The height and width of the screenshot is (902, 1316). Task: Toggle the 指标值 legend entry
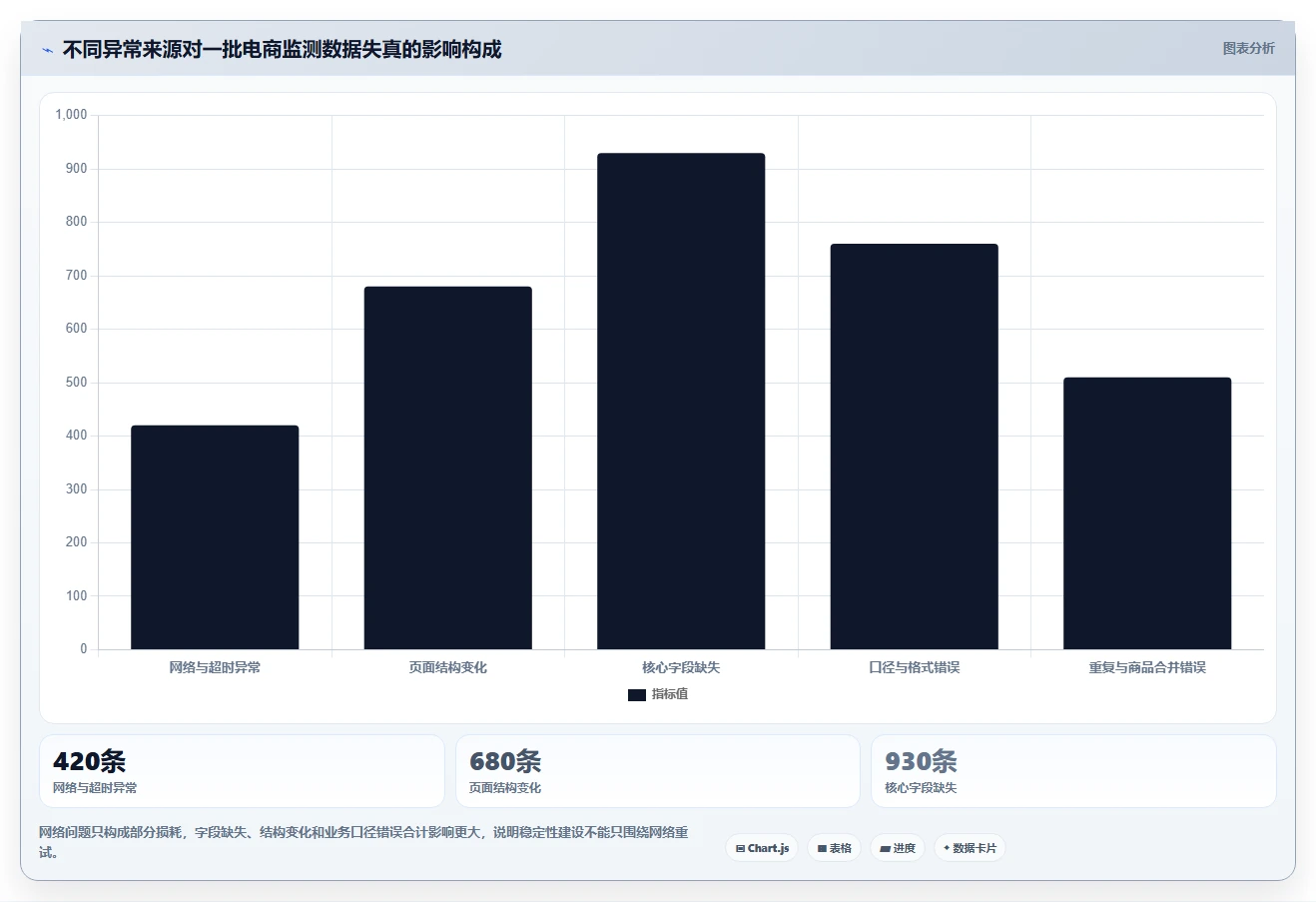tap(658, 694)
